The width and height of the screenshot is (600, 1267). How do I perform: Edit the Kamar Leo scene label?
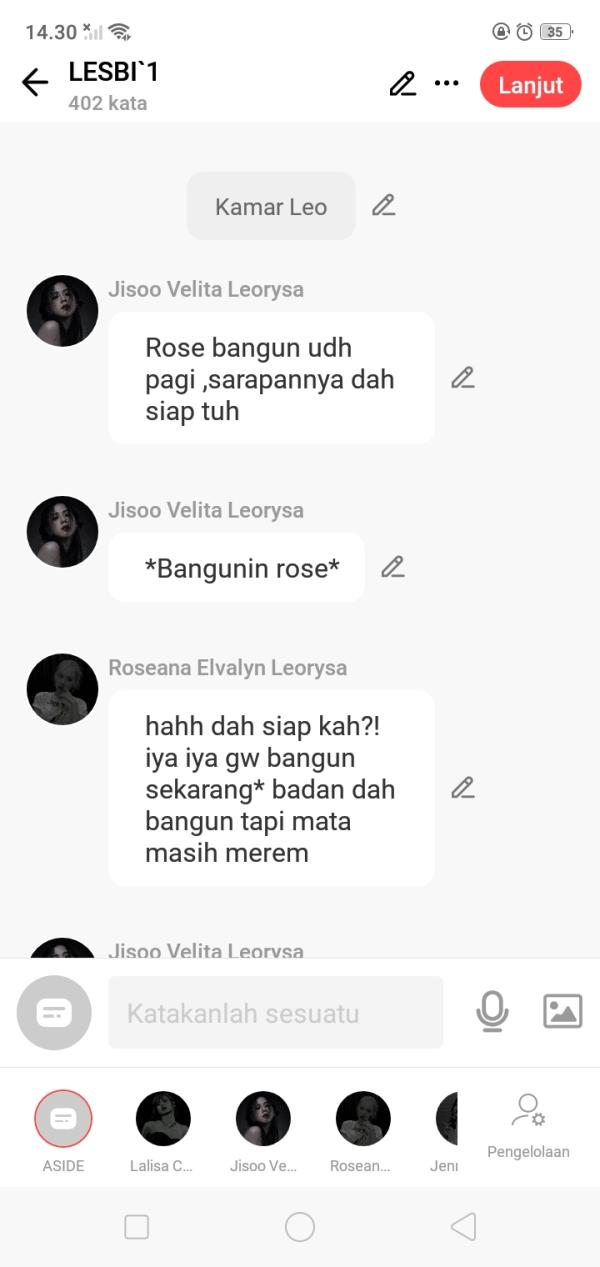(x=383, y=206)
